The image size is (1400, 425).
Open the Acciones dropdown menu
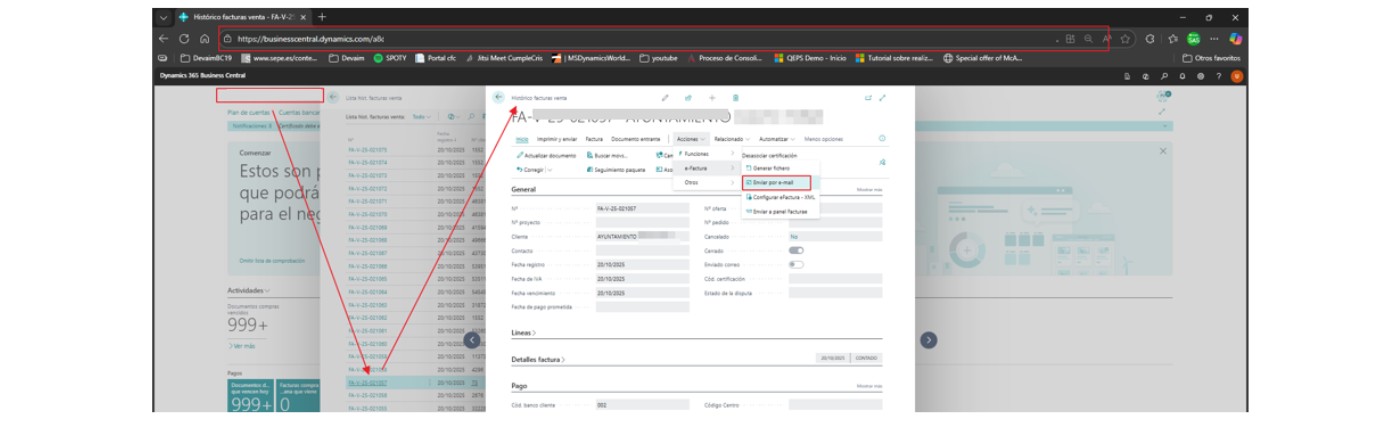690,139
